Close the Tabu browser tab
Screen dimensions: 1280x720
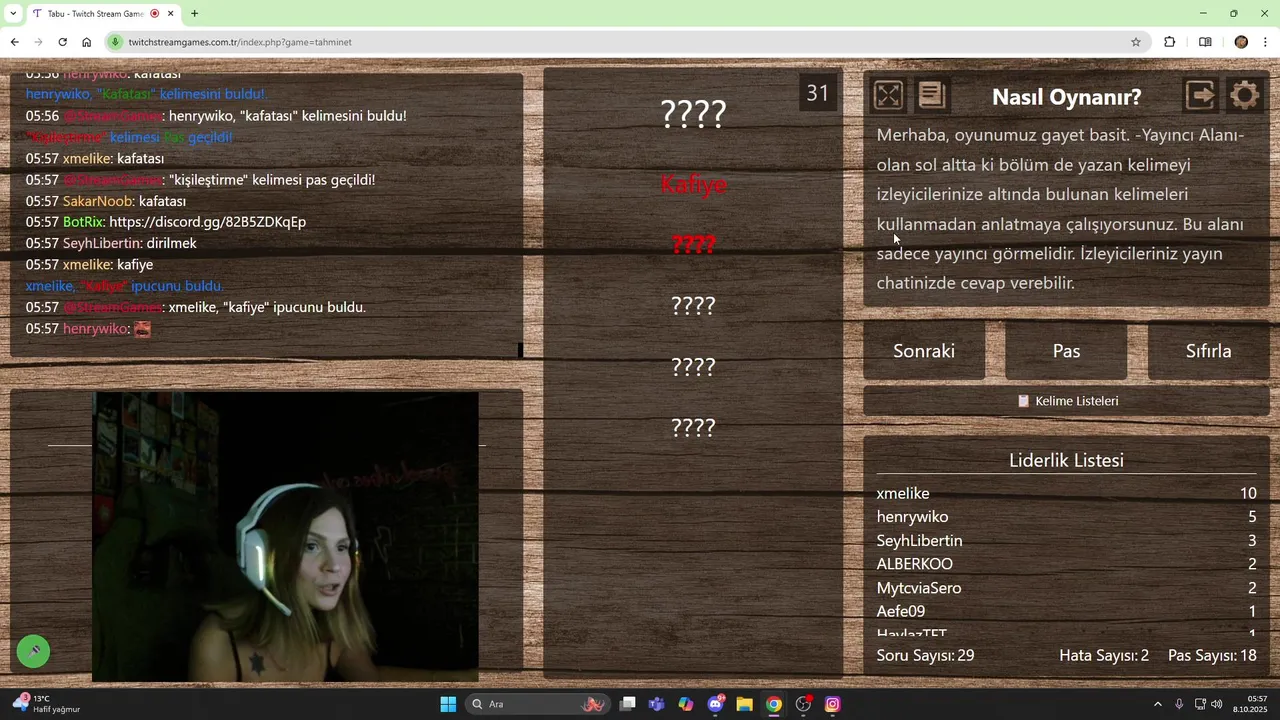click(171, 14)
